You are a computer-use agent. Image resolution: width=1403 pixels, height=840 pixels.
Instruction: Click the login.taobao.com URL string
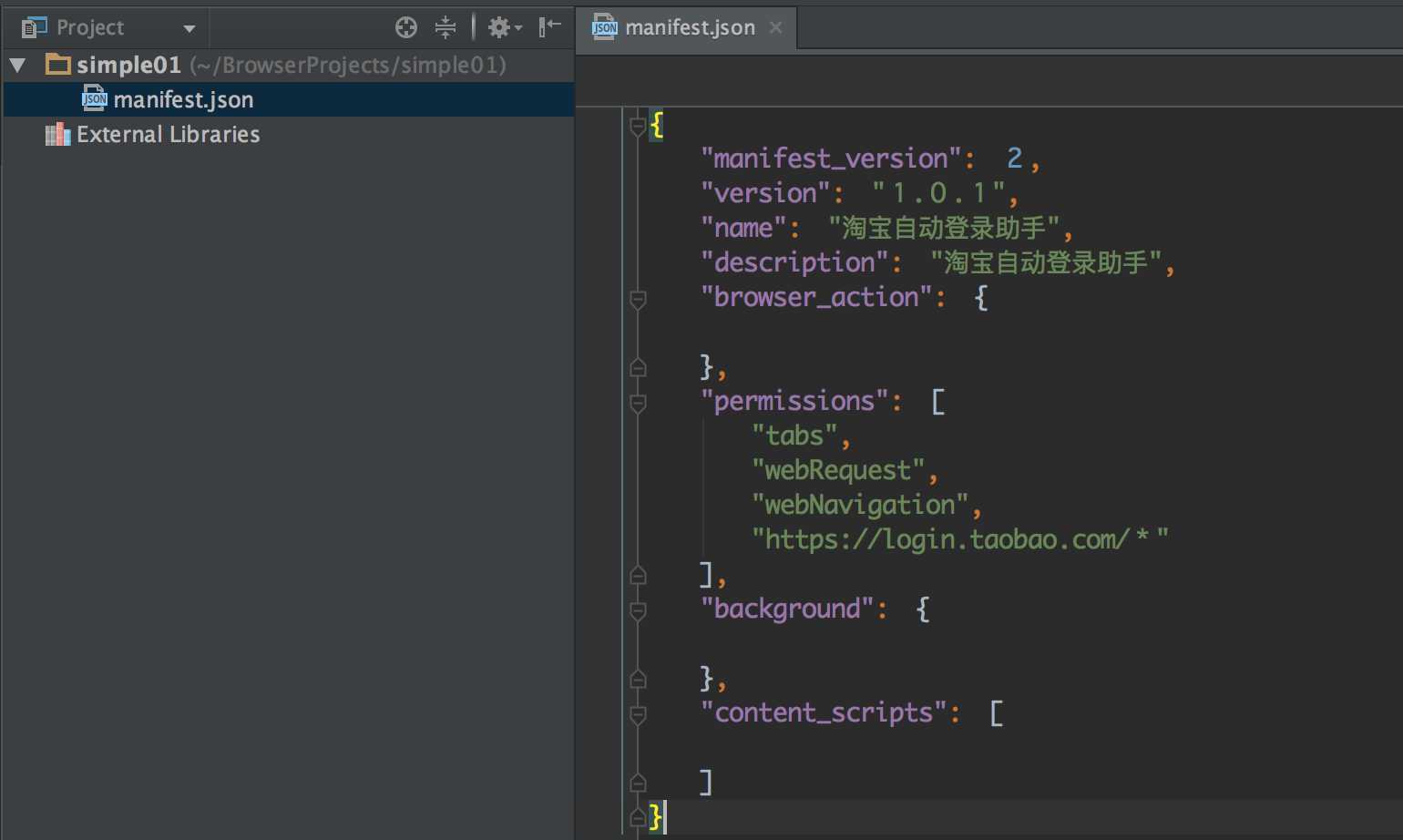click(x=960, y=539)
